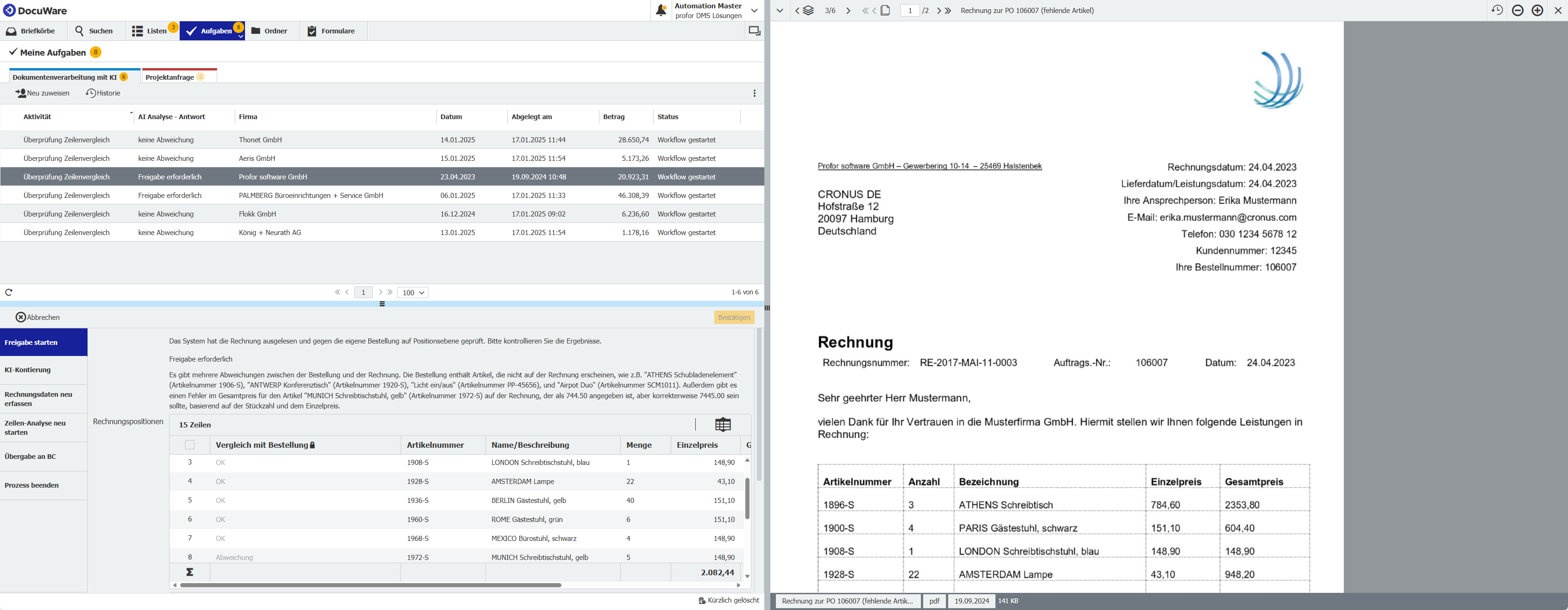
Task: Click the pdf file type label
Action: (934, 601)
